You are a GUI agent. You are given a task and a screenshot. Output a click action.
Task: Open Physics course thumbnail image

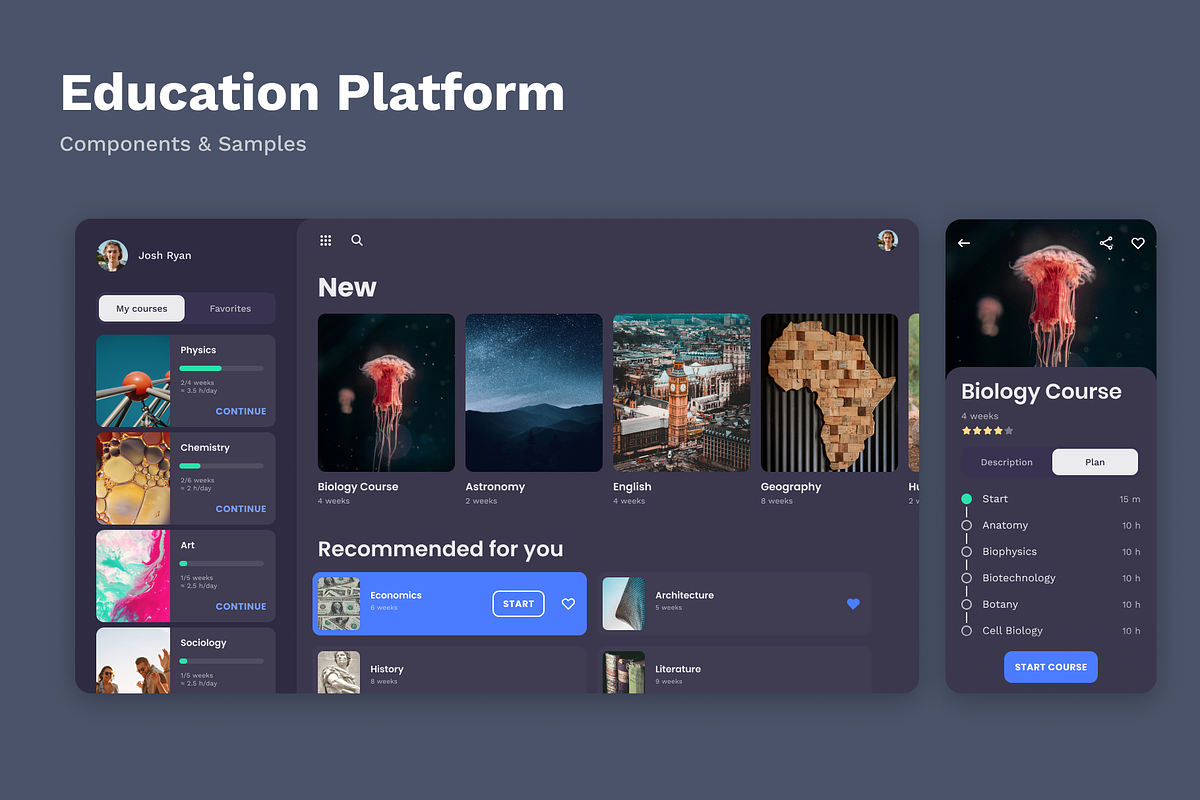pyautogui.click(x=133, y=382)
